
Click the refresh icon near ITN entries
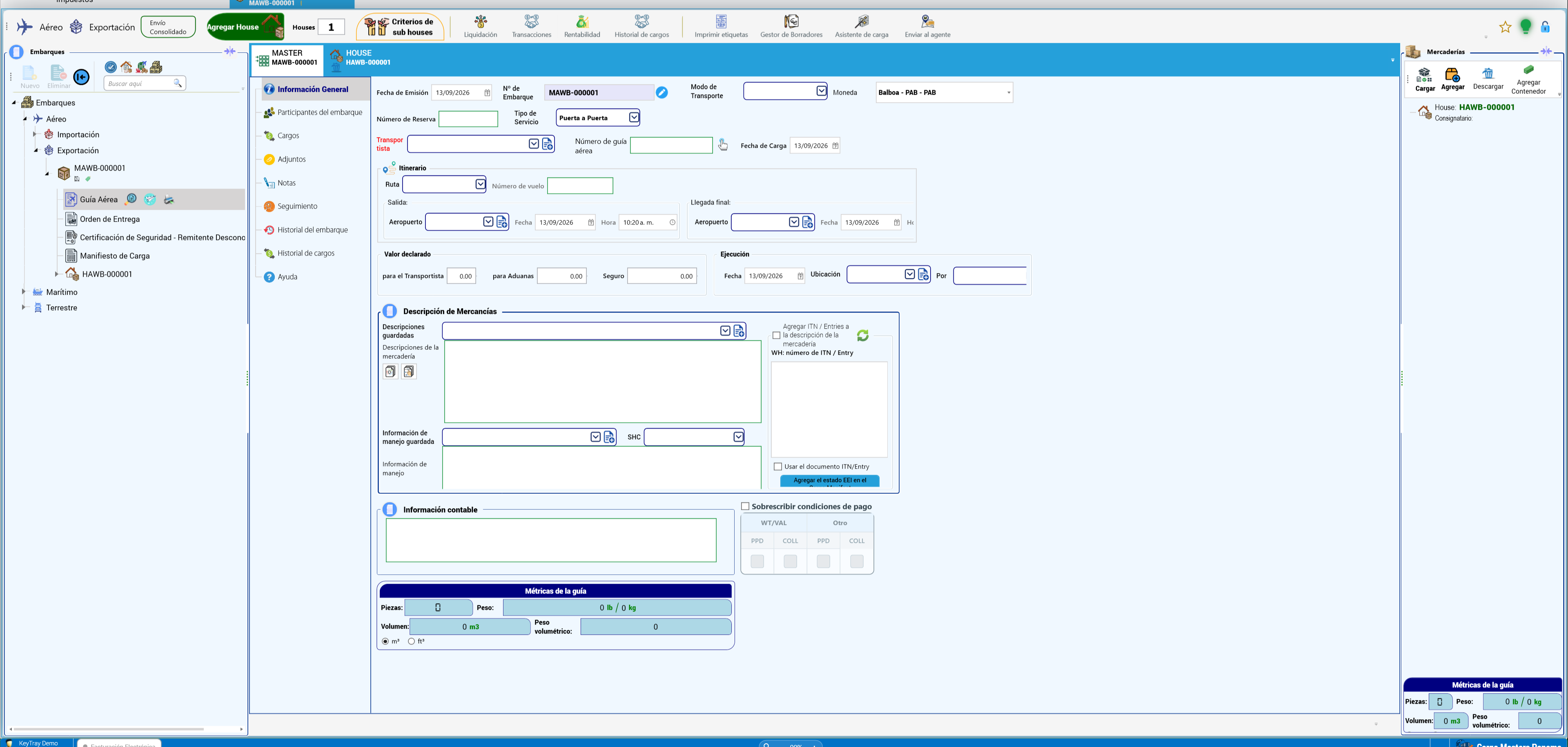(x=862, y=335)
